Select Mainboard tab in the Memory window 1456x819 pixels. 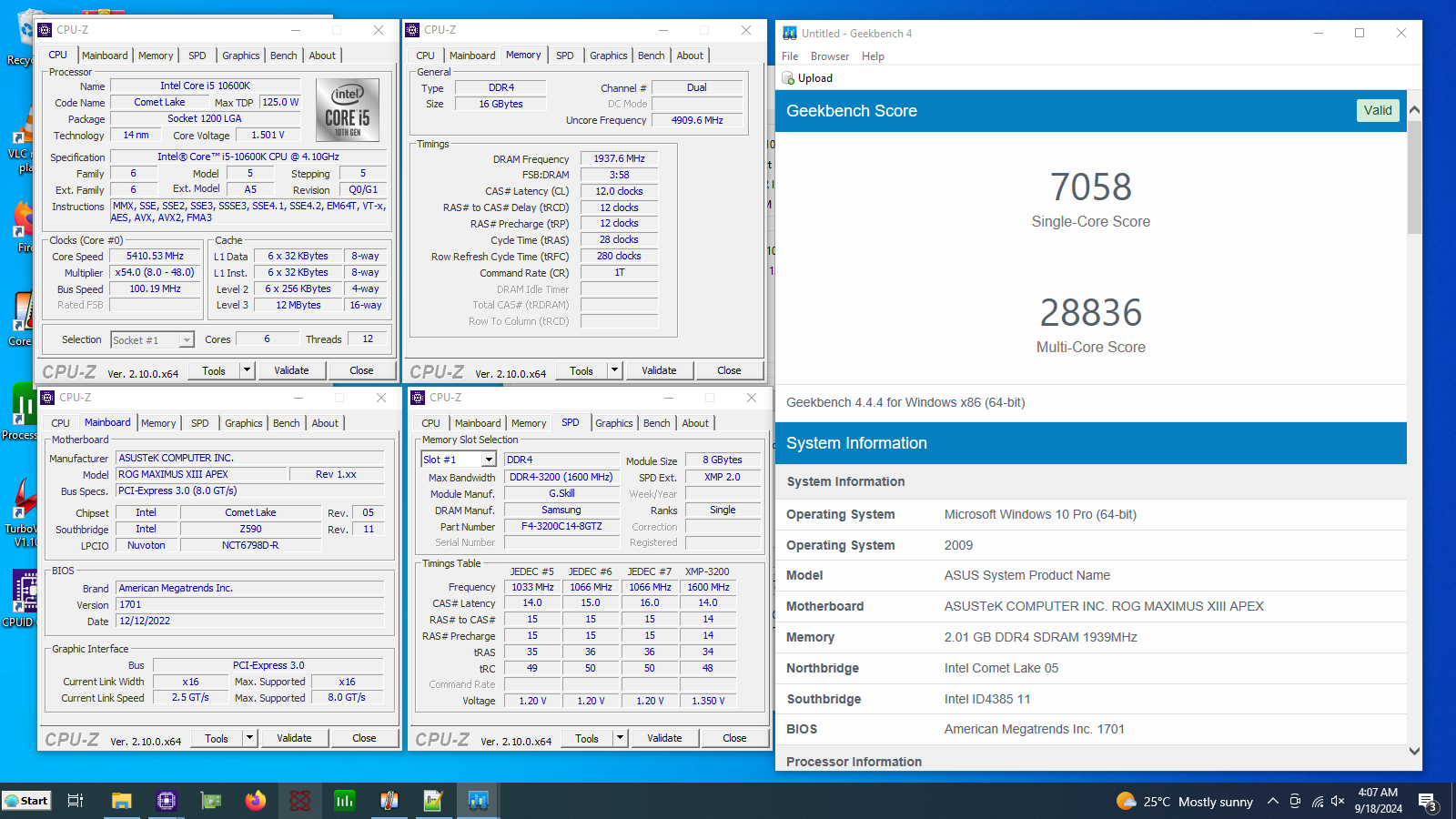click(x=472, y=56)
